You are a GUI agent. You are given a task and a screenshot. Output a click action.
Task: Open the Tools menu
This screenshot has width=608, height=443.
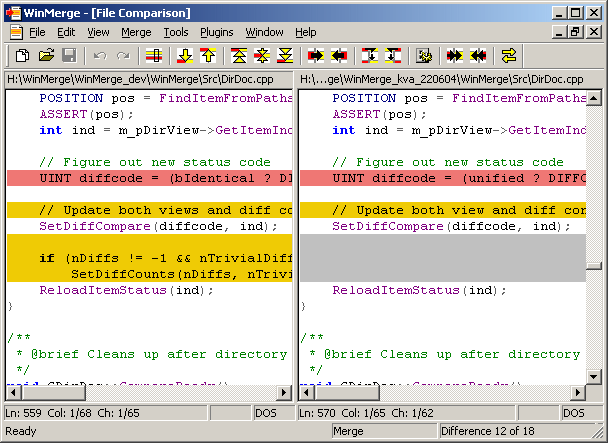pos(176,32)
